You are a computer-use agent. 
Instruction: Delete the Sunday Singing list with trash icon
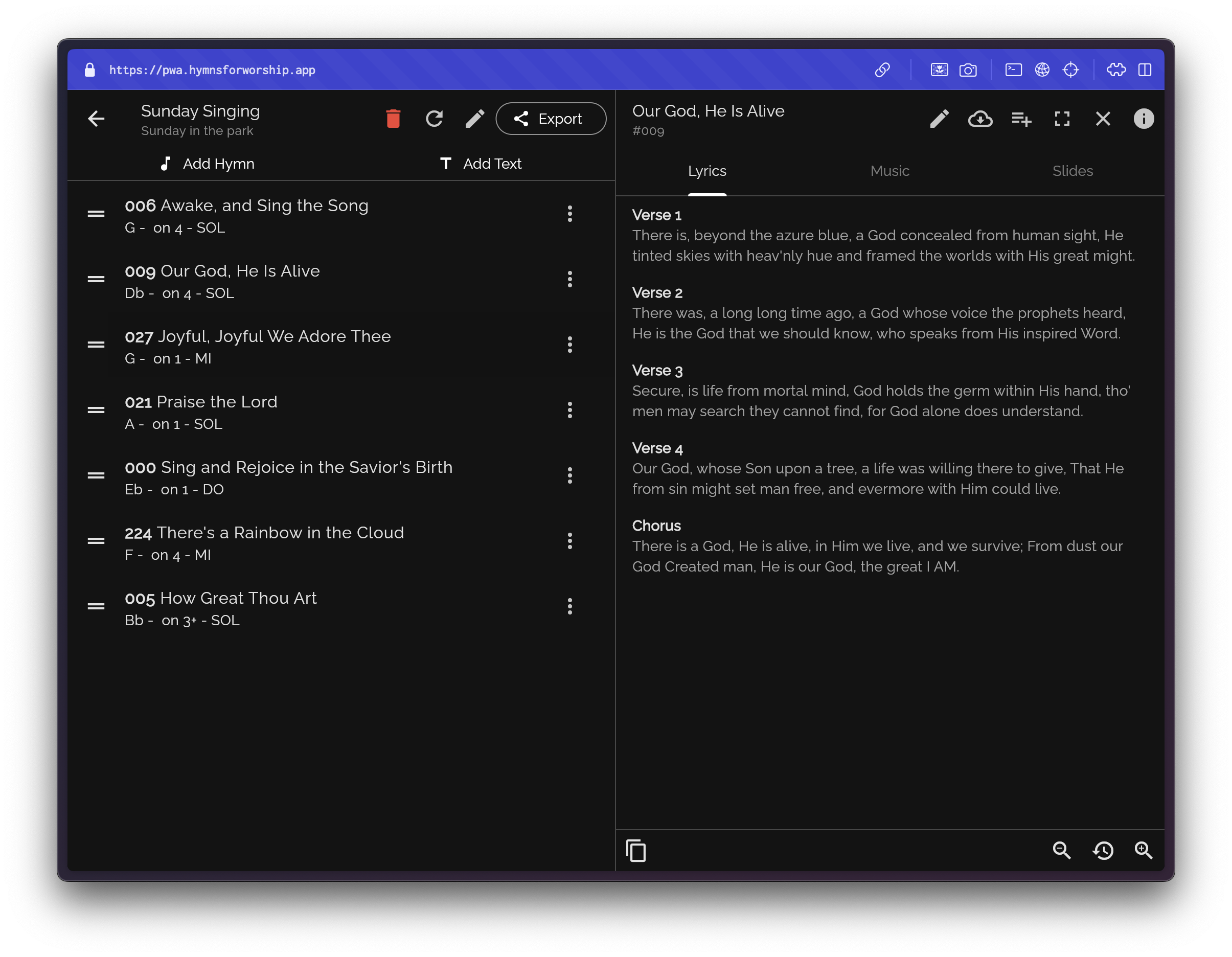393,119
